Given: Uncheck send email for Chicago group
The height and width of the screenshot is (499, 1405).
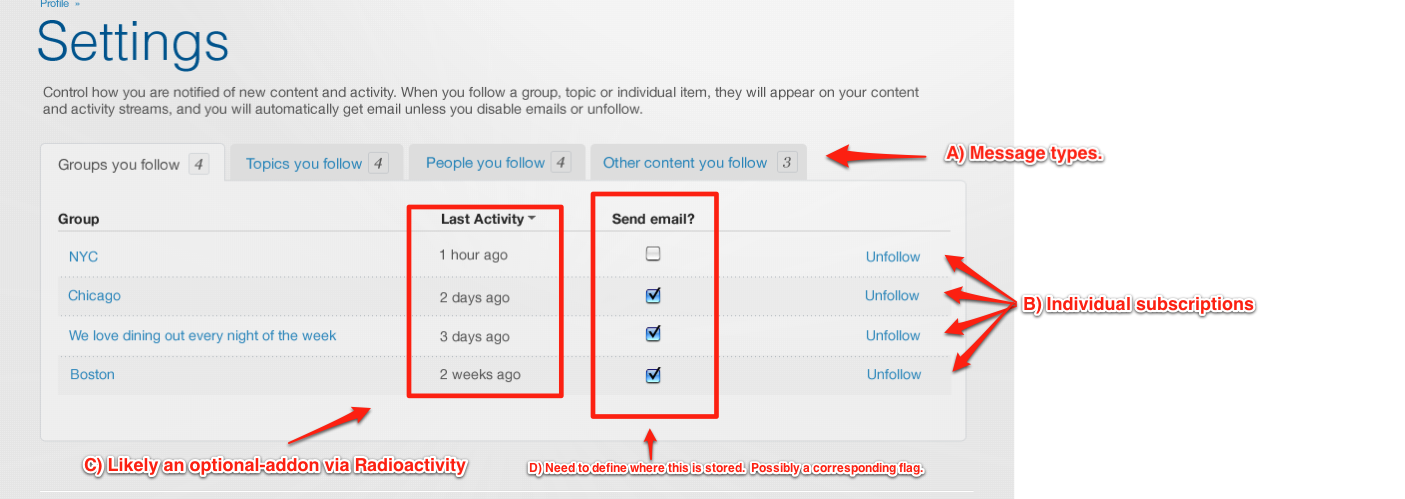Looking at the screenshot, I should click(653, 296).
